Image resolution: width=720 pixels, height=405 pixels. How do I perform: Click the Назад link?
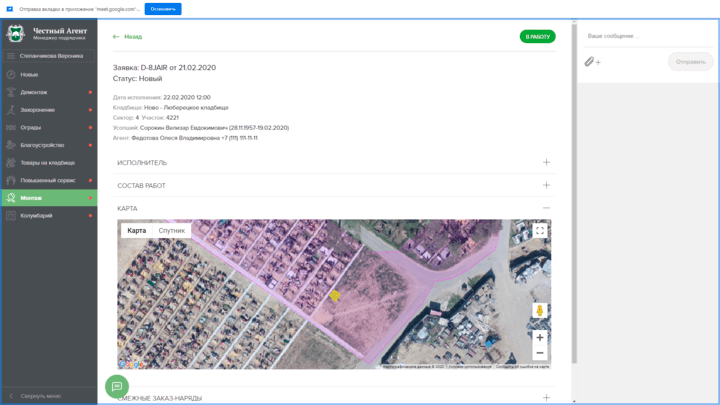tap(133, 37)
